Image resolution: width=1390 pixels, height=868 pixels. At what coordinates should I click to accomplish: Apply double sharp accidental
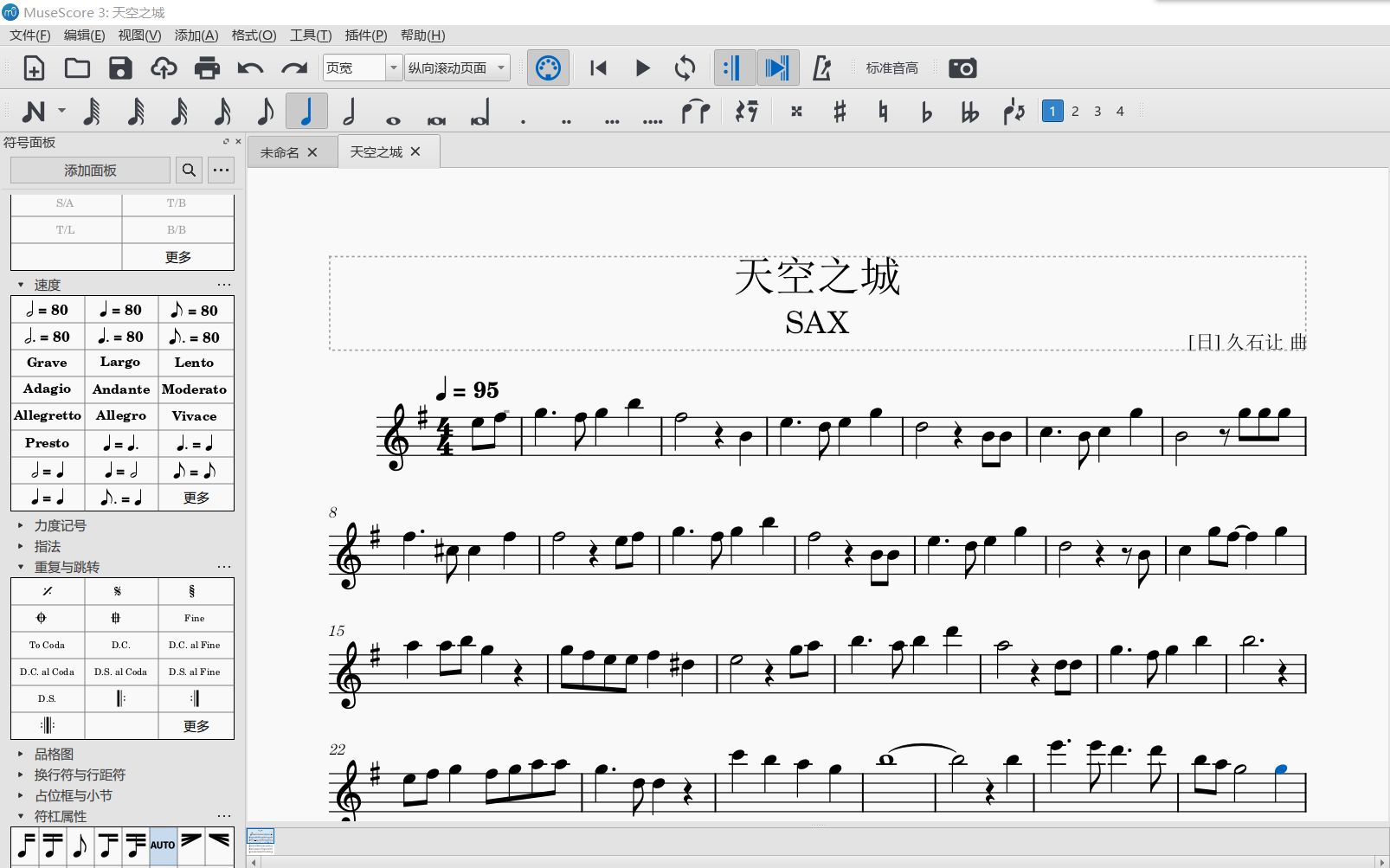[796, 111]
